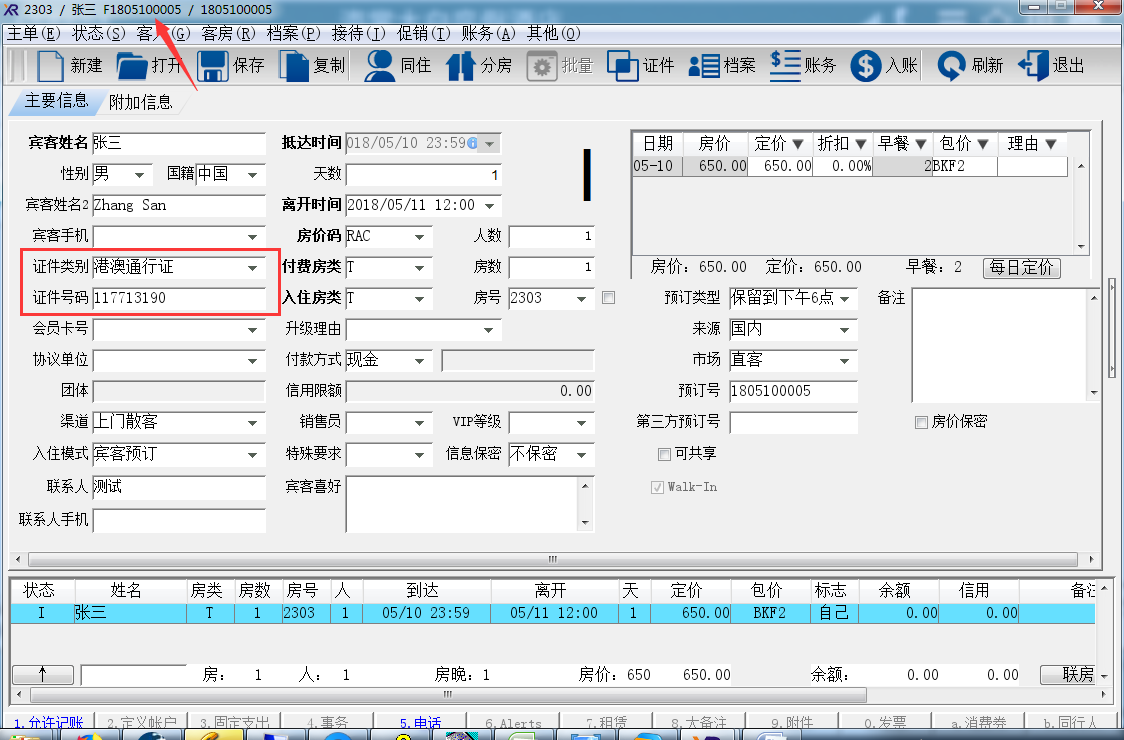Click the 折扣 column header in rate table
The image size is (1124, 740).
842,144
